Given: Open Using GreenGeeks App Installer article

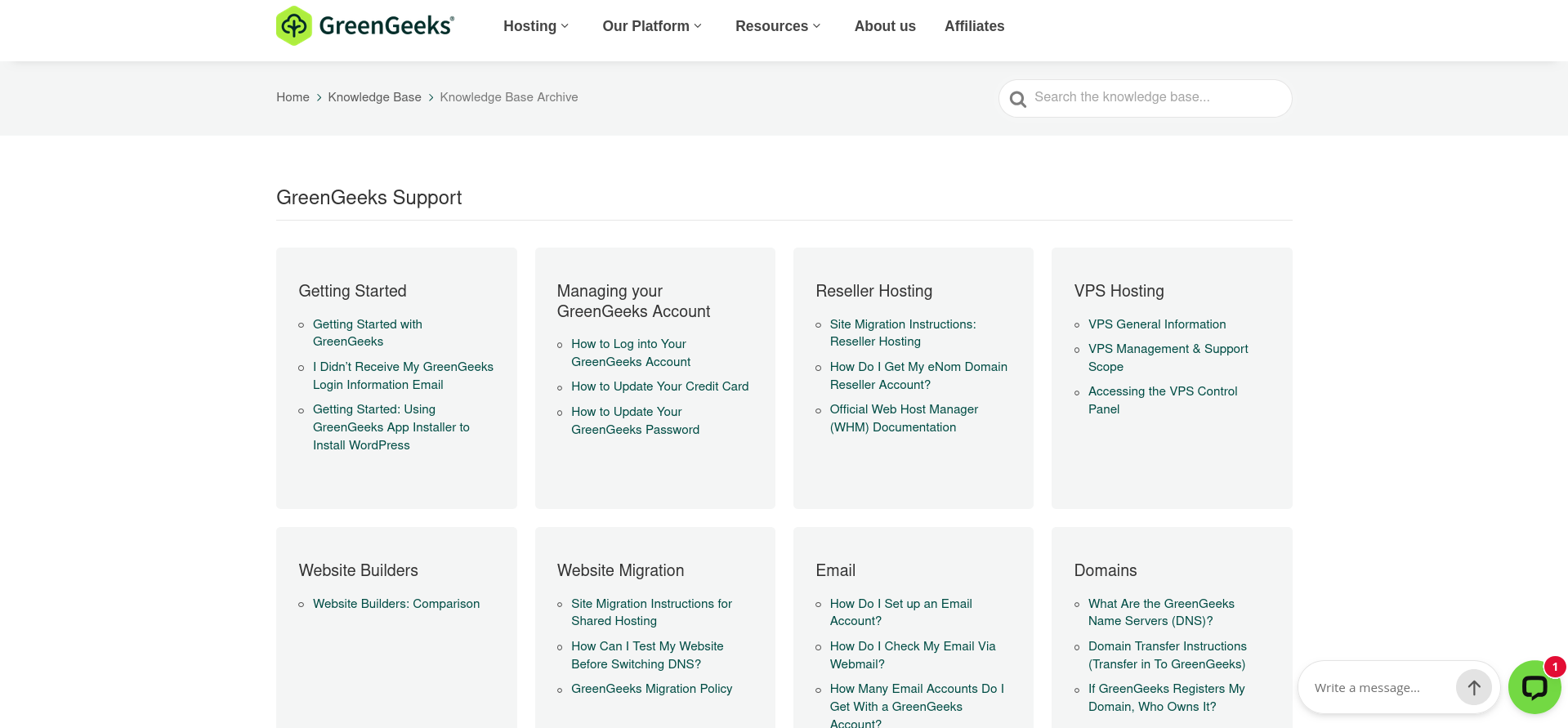Looking at the screenshot, I should coord(391,427).
